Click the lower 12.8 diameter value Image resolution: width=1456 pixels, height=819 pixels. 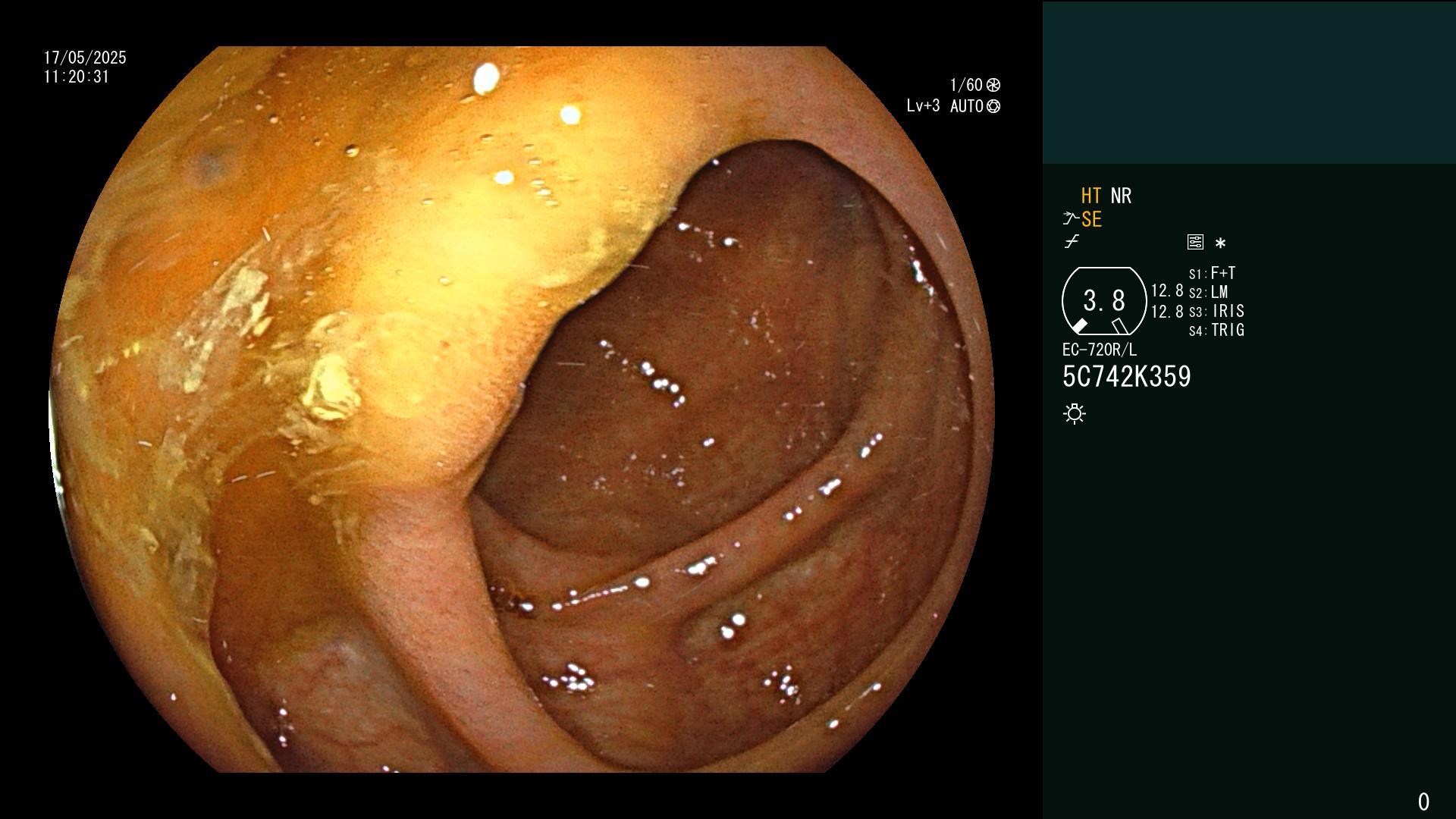tap(1167, 312)
